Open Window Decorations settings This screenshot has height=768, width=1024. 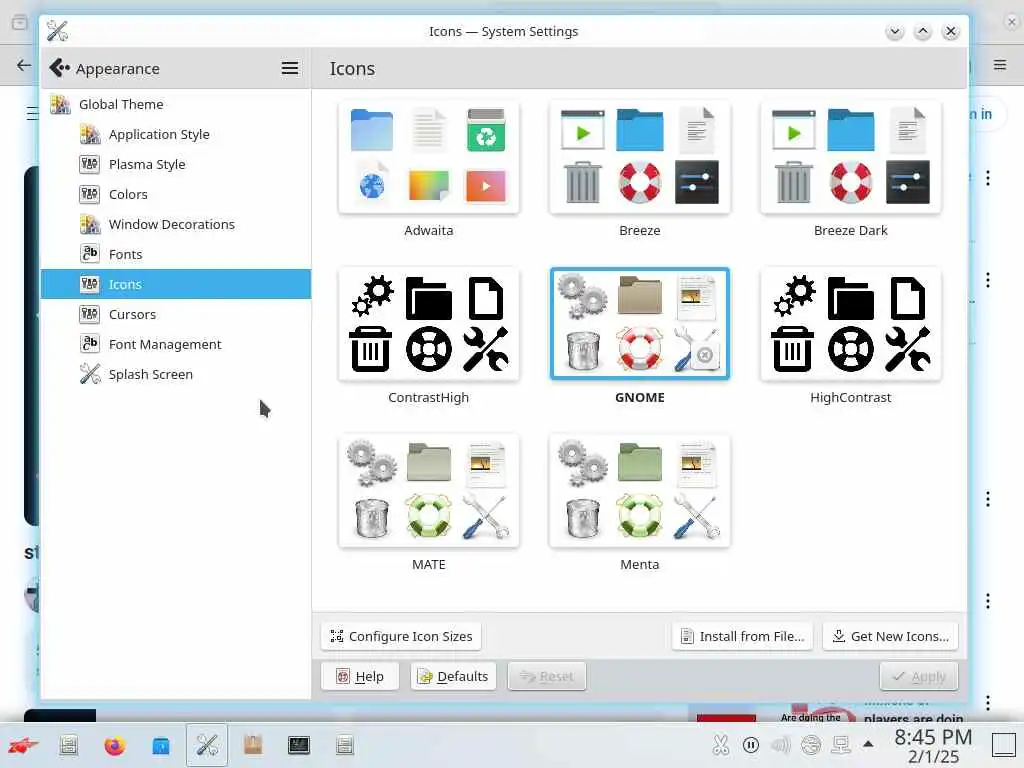pyautogui.click(x=175, y=225)
